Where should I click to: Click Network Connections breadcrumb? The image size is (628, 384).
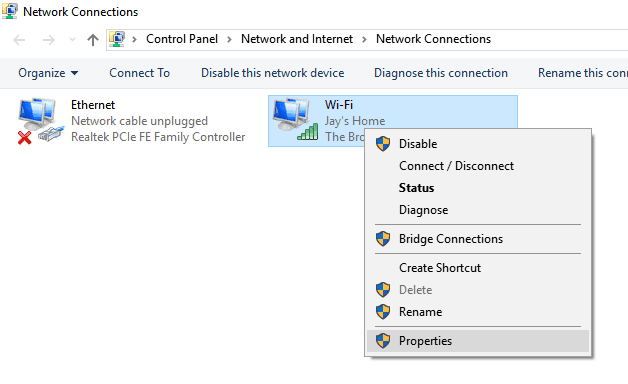tap(433, 39)
